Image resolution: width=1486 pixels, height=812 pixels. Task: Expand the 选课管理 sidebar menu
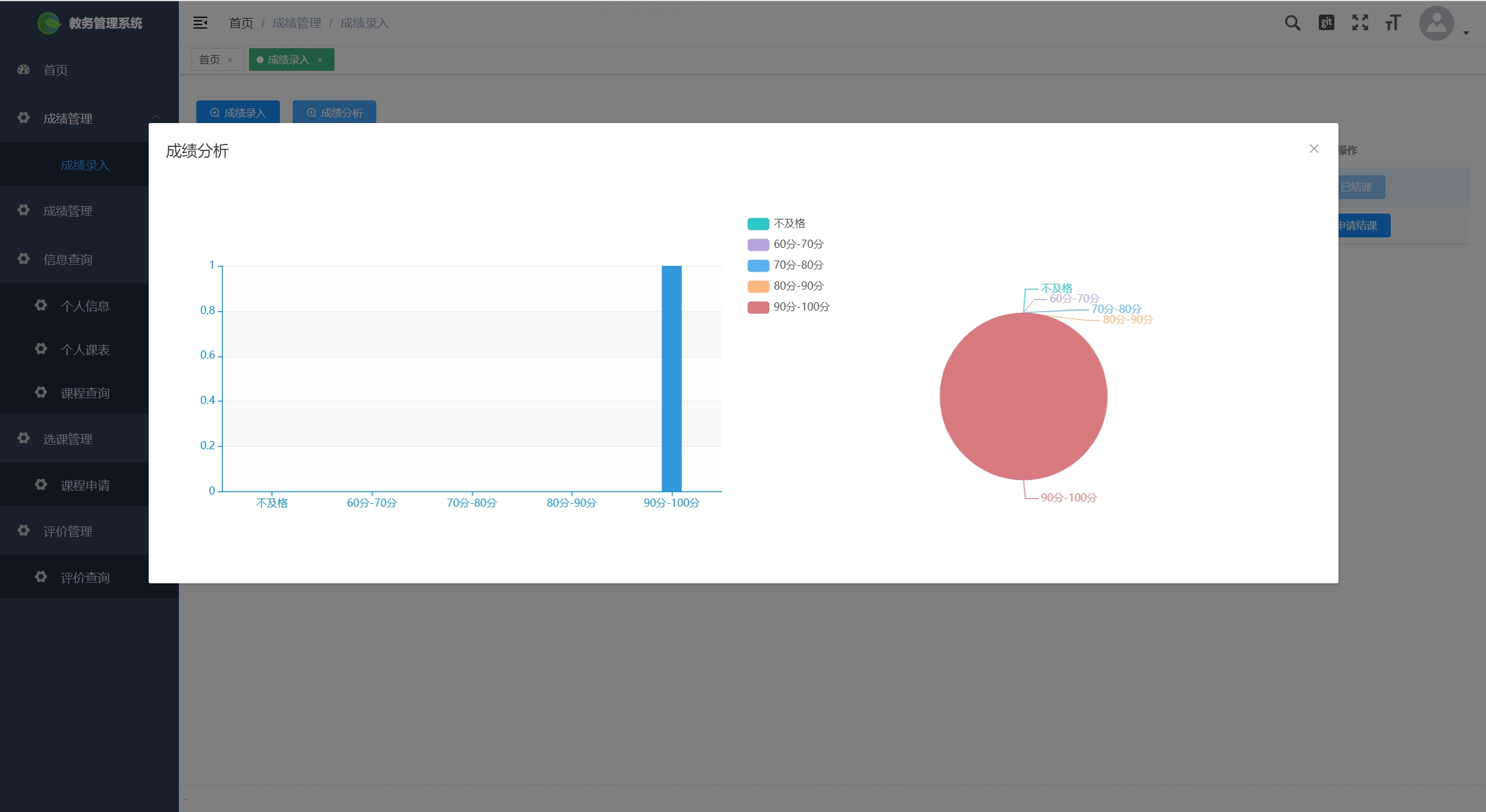pyautogui.click(x=68, y=439)
